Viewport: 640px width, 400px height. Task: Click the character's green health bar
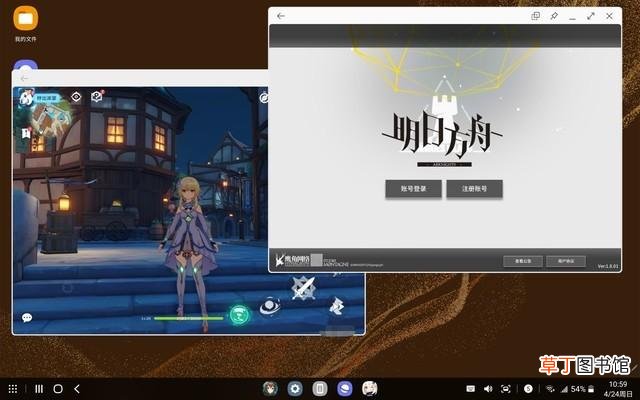point(189,318)
